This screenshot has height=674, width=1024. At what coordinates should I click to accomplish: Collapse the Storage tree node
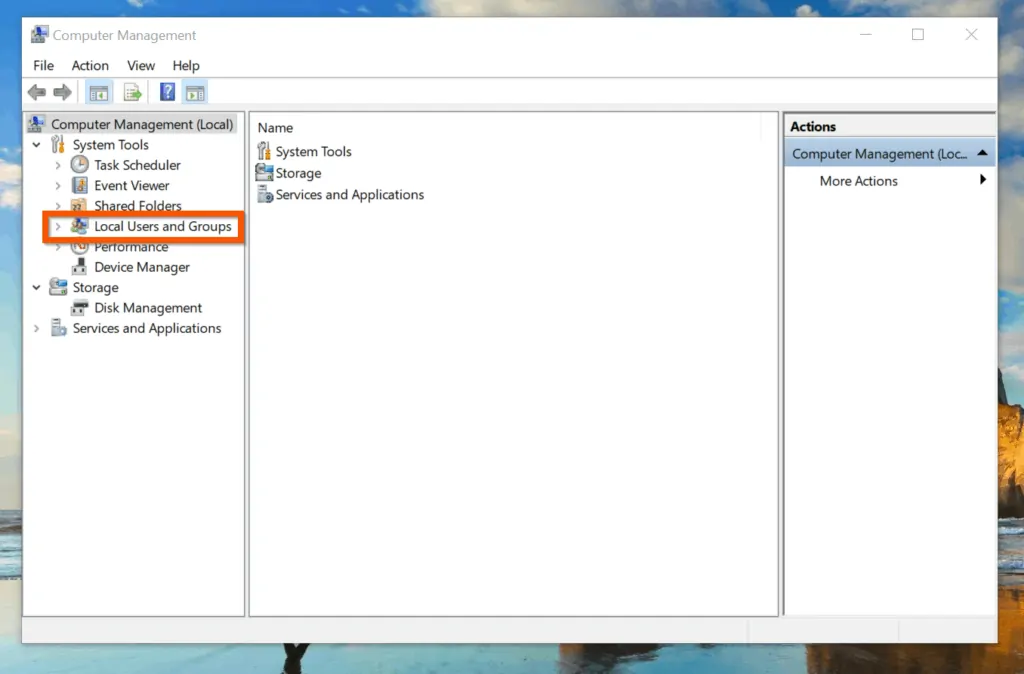point(37,287)
